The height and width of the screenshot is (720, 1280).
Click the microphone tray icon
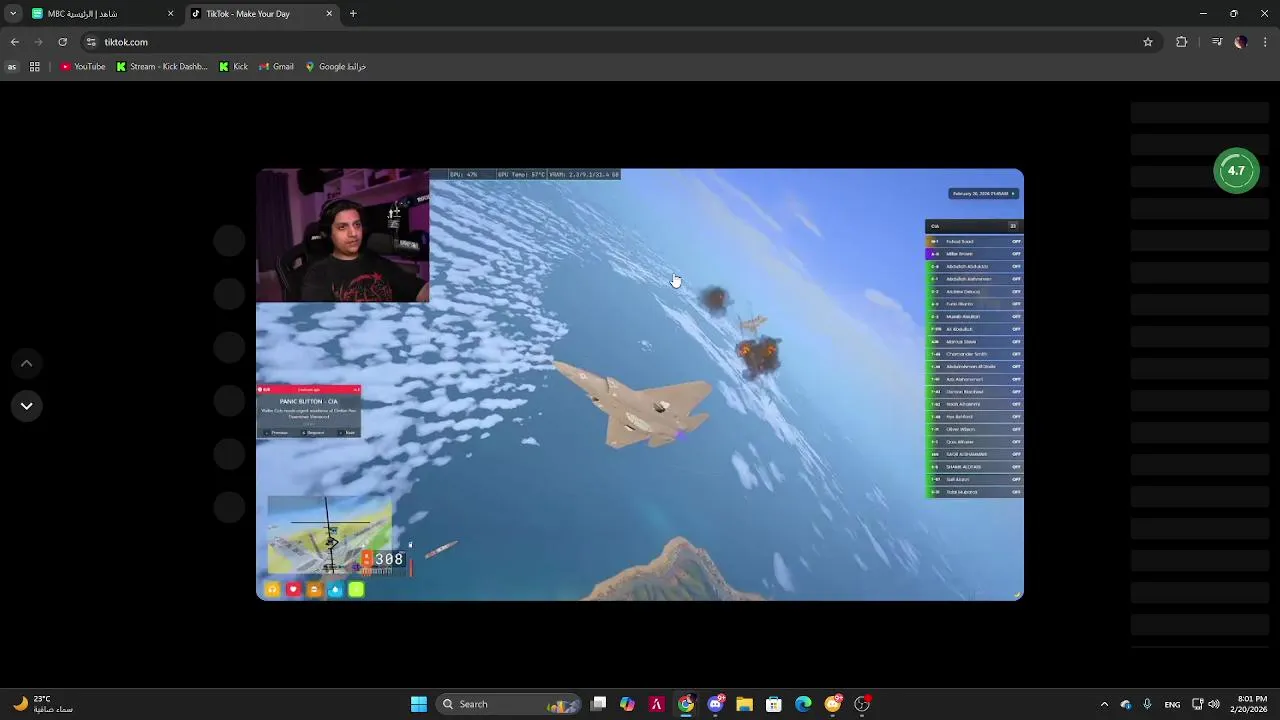tap(1147, 704)
